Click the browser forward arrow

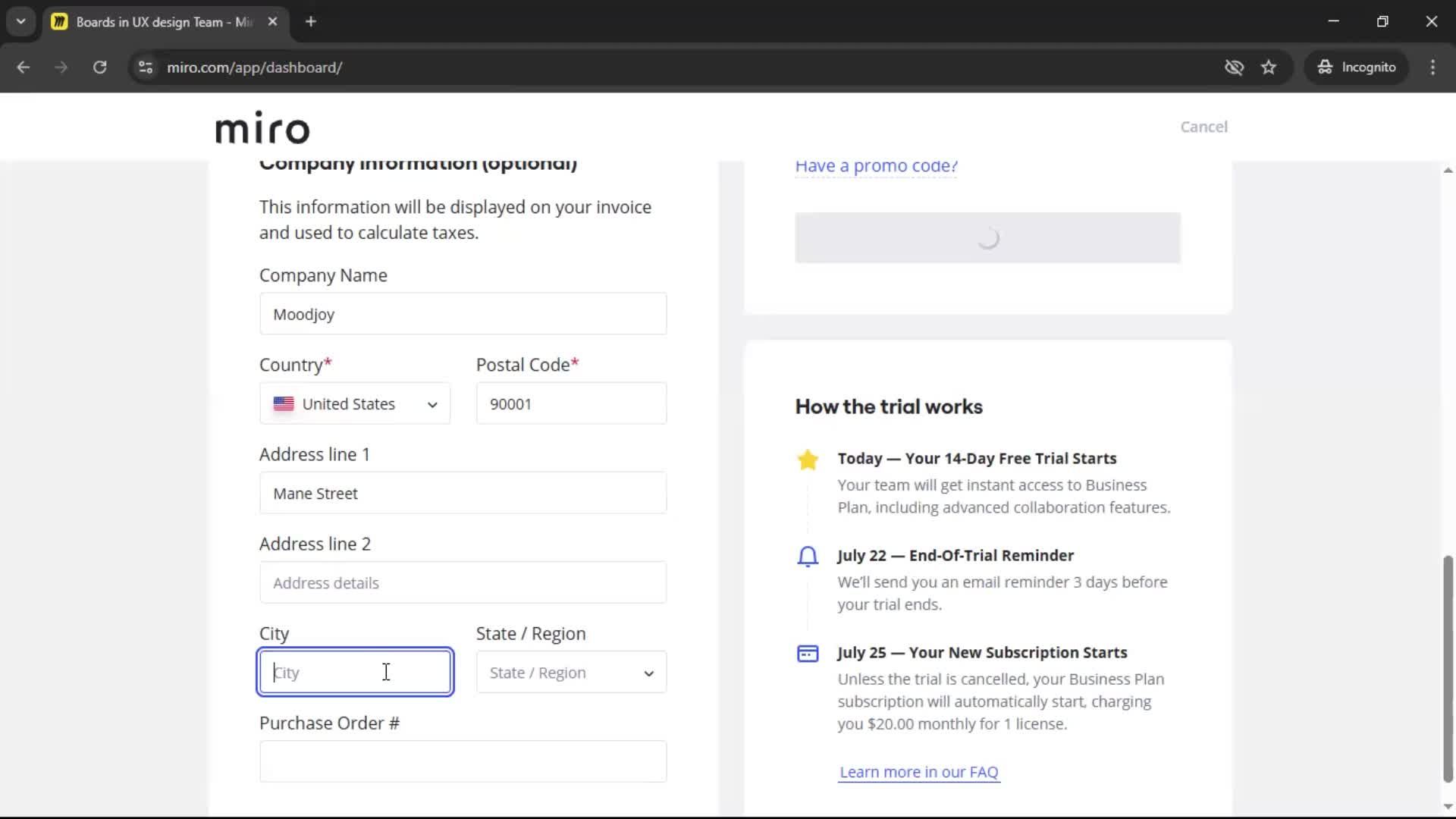61,67
